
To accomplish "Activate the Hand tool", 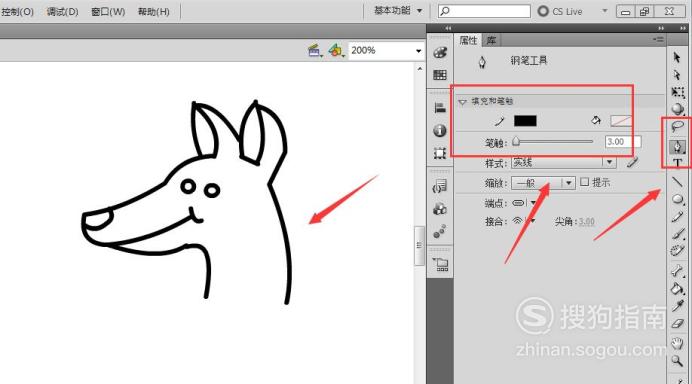I will 677,343.
